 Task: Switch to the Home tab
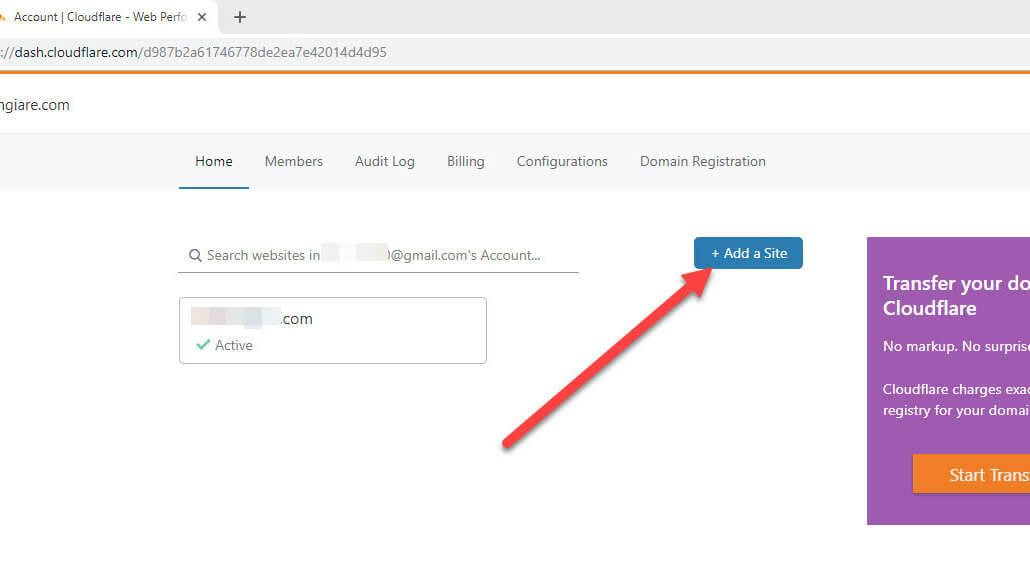[213, 161]
